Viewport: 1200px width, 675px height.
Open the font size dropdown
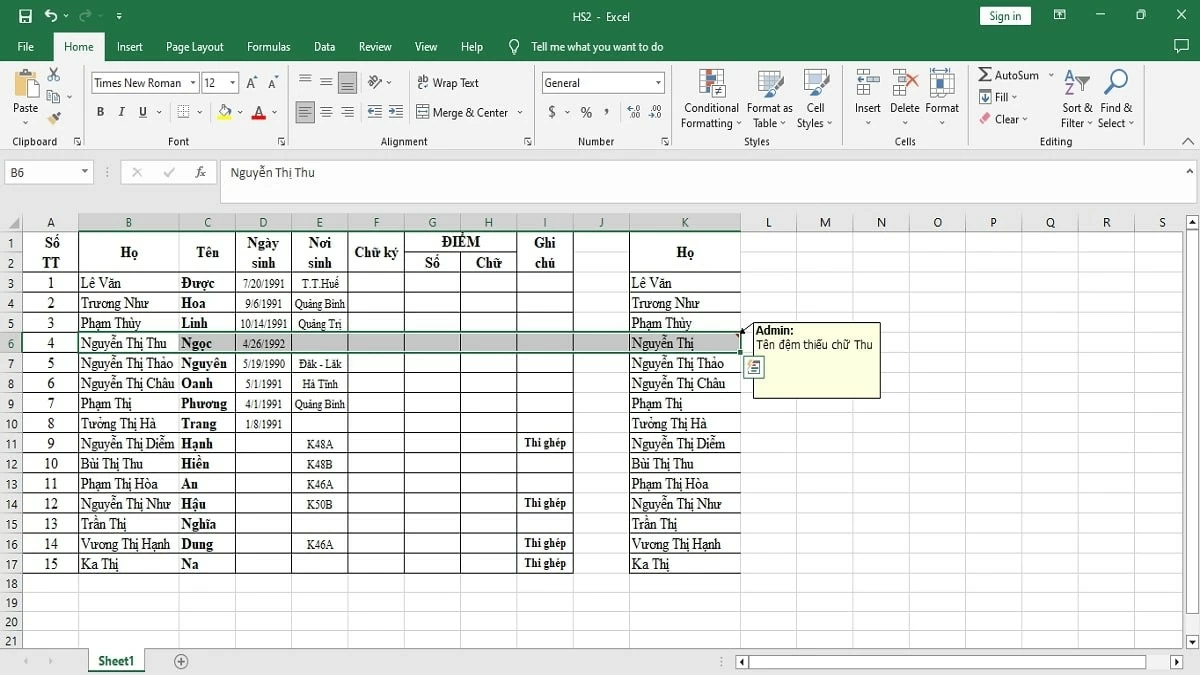231,82
